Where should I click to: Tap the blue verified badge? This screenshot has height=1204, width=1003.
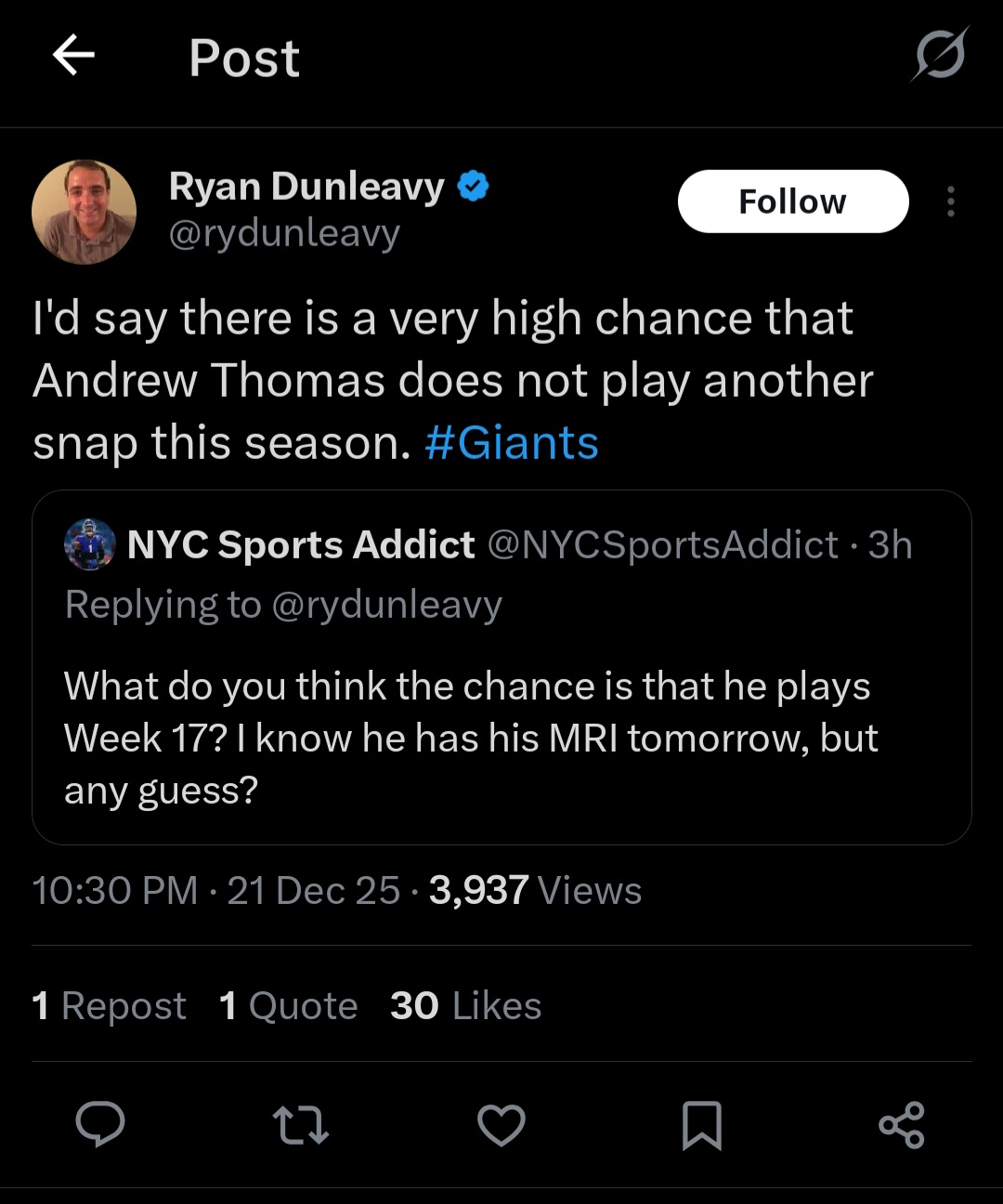tap(474, 186)
